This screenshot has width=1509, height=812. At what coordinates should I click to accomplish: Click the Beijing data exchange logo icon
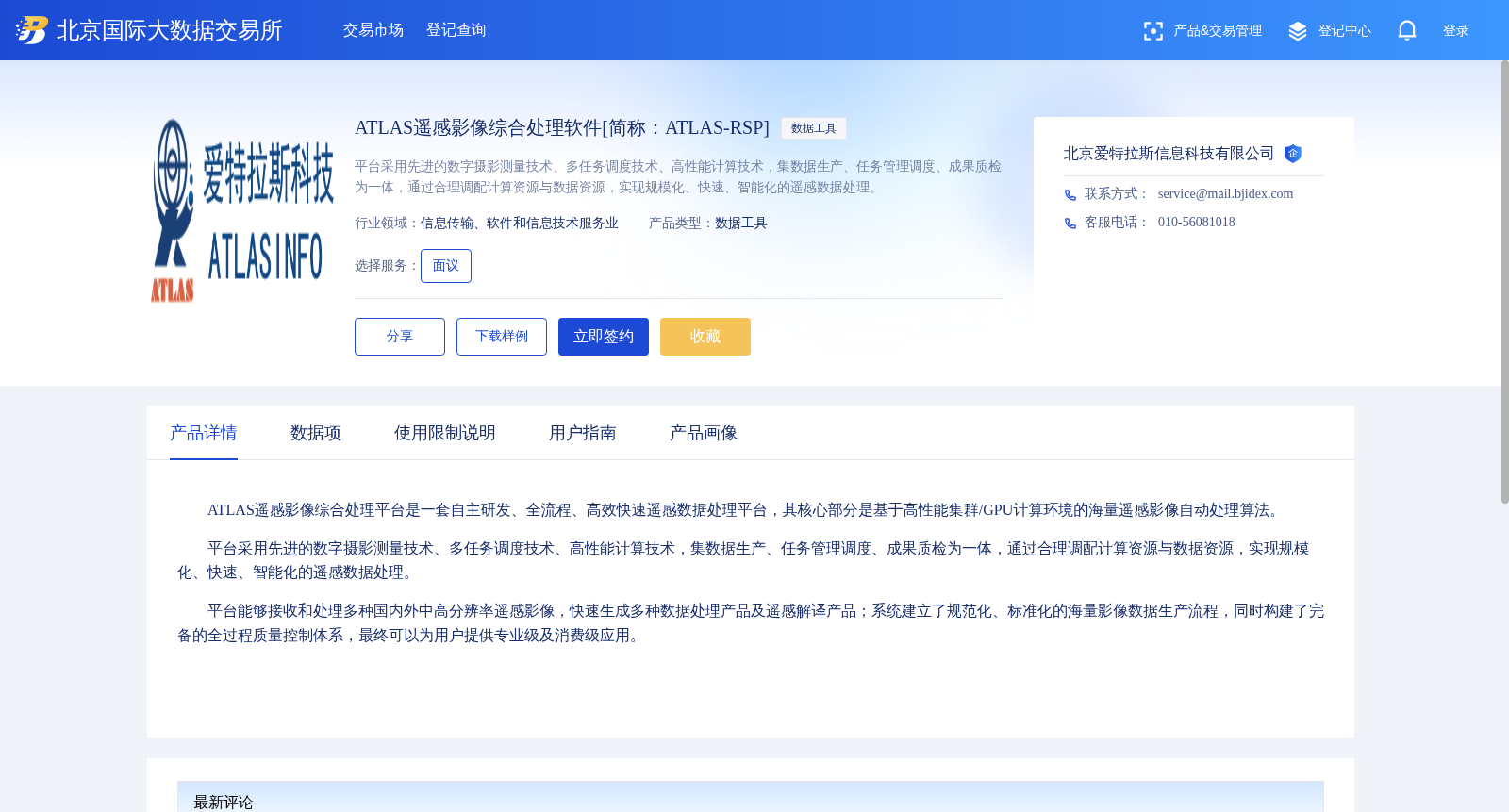32,30
